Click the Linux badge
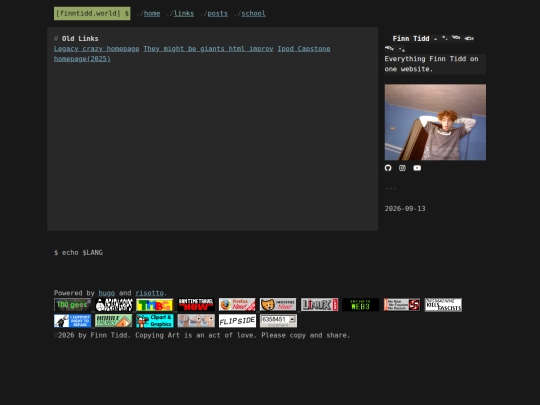The width and height of the screenshot is (540, 405). pos(320,304)
